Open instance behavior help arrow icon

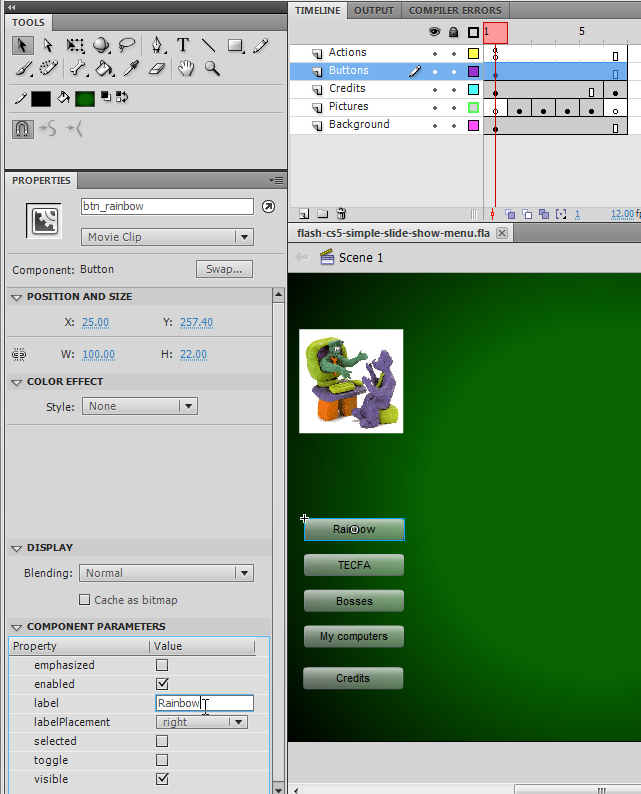268,207
